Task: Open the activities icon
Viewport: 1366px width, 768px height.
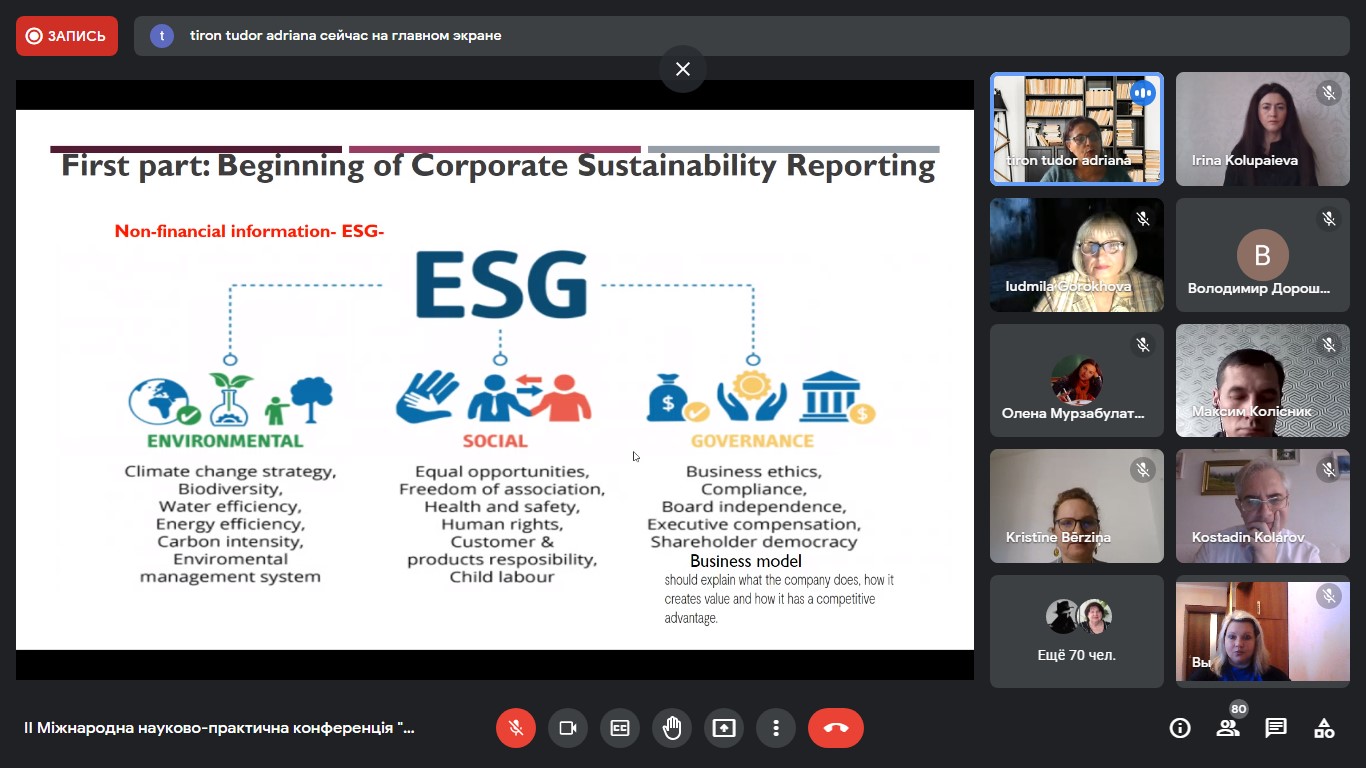Action: click(1324, 728)
